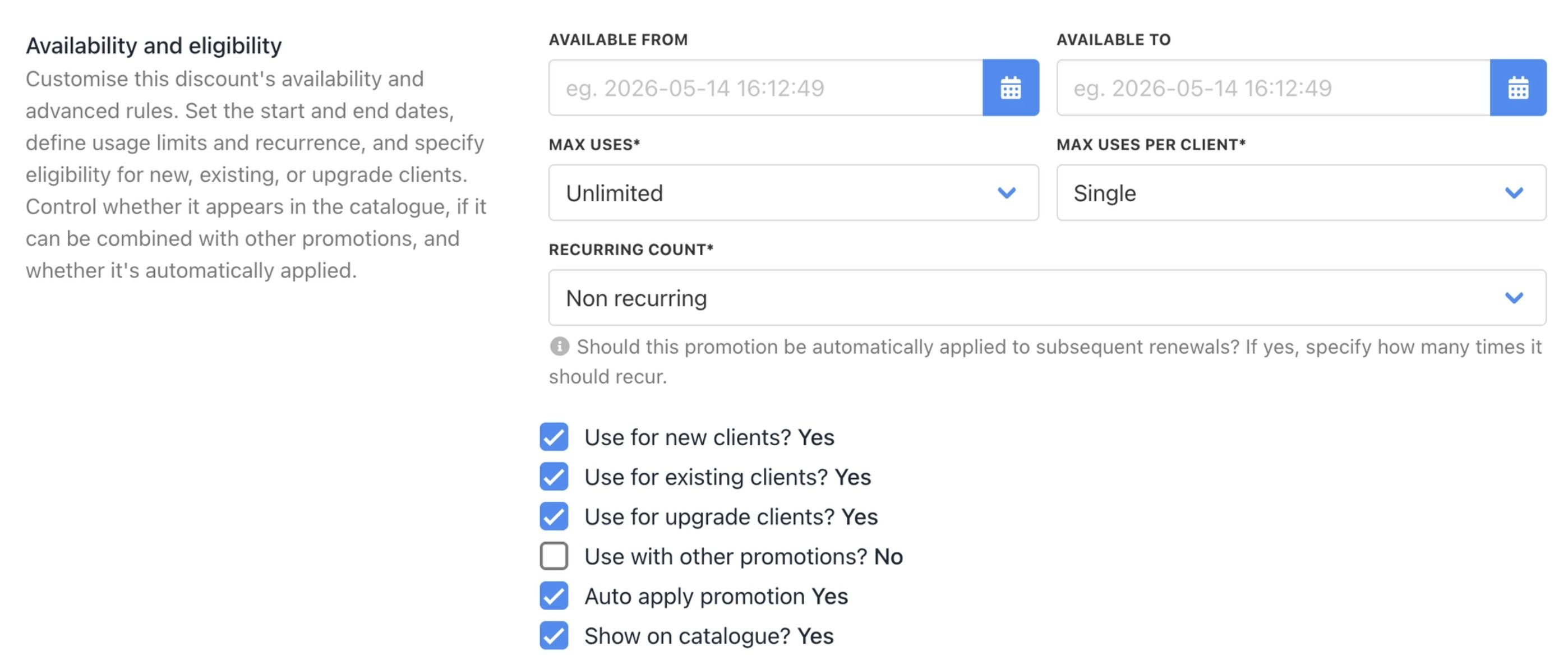Uncheck Use for existing clients
Viewport: 1568px width, 665px height.
pos(554,477)
